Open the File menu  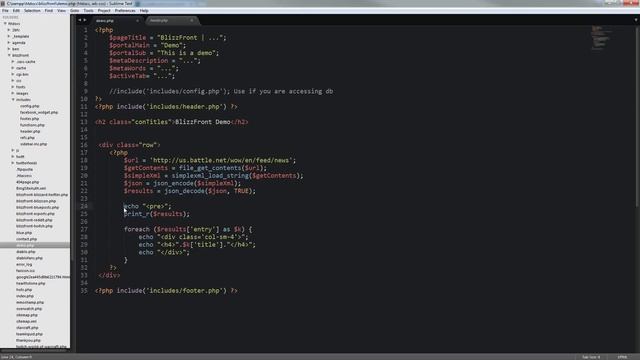[5, 11]
